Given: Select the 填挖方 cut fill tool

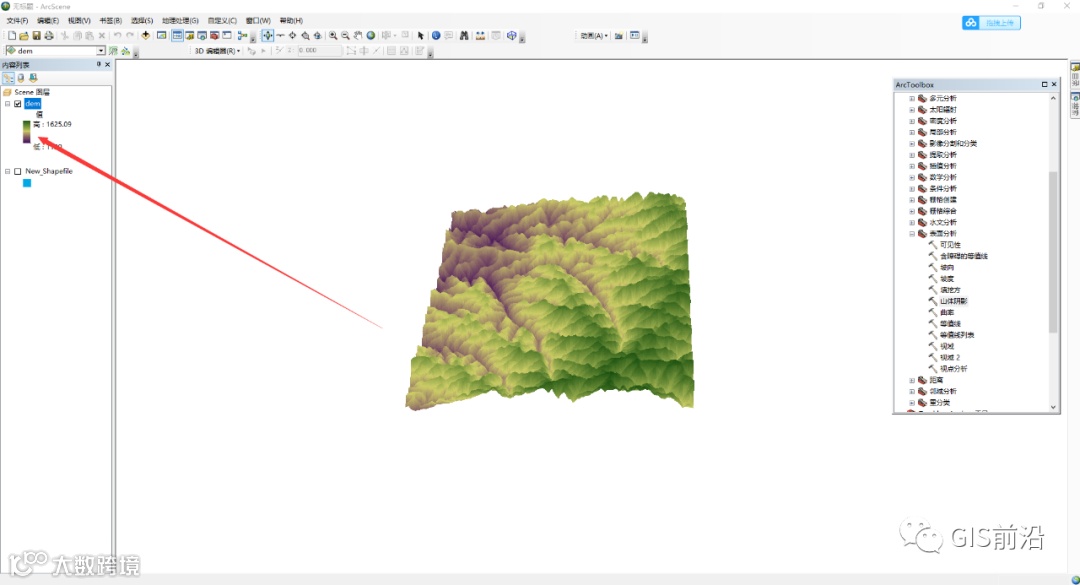Looking at the screenshot, I should pos(950,290).
